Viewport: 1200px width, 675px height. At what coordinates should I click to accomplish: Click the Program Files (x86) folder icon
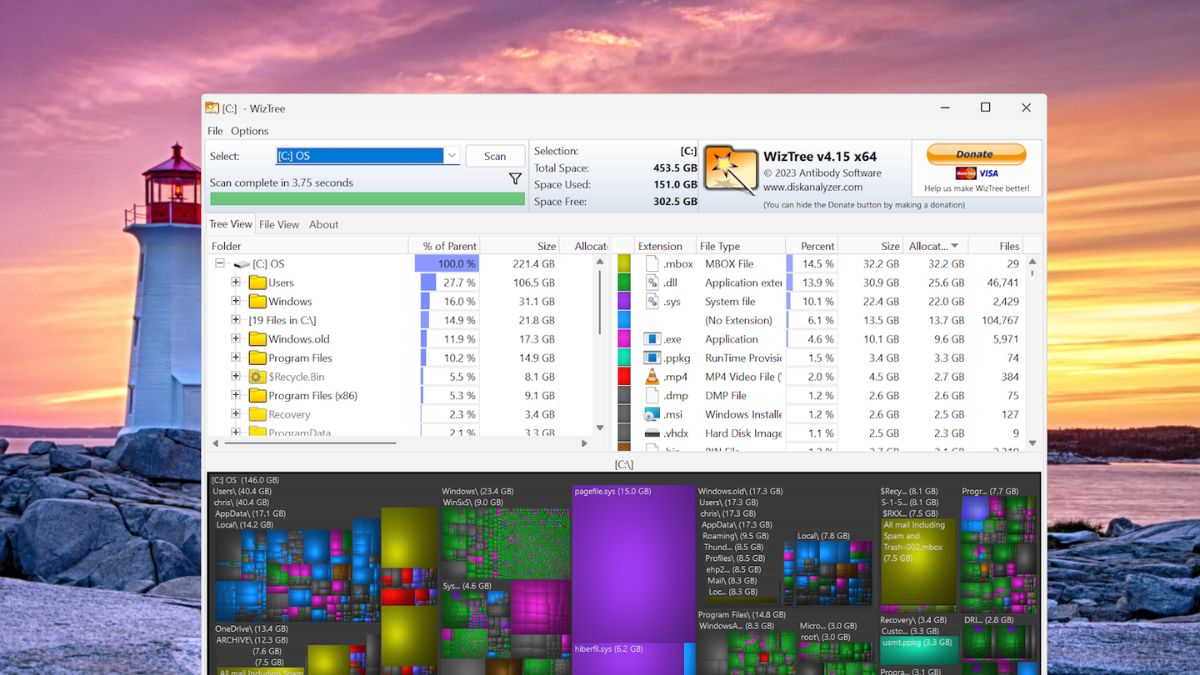click(x=257, y=396)
